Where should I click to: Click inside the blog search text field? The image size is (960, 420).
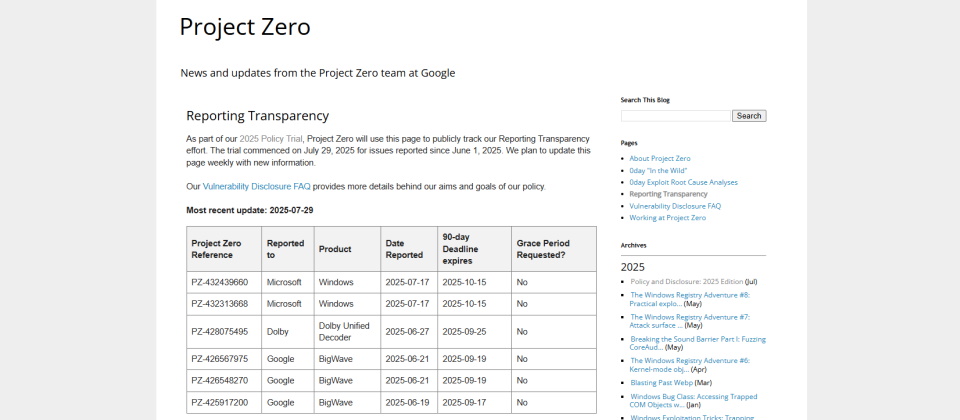[676, 116]
